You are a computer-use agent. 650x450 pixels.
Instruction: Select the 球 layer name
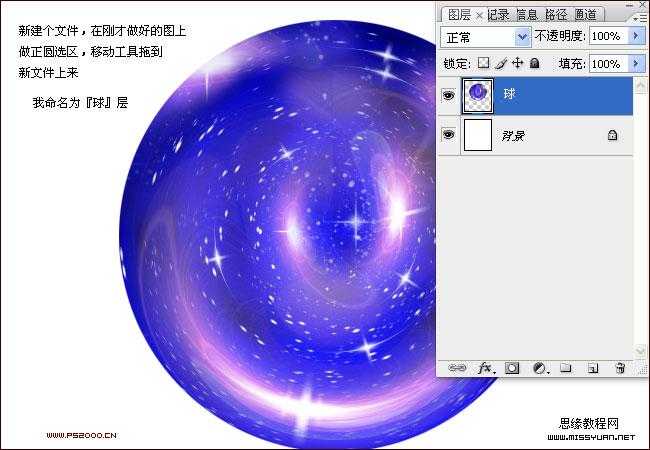click(x=509, y=94)
